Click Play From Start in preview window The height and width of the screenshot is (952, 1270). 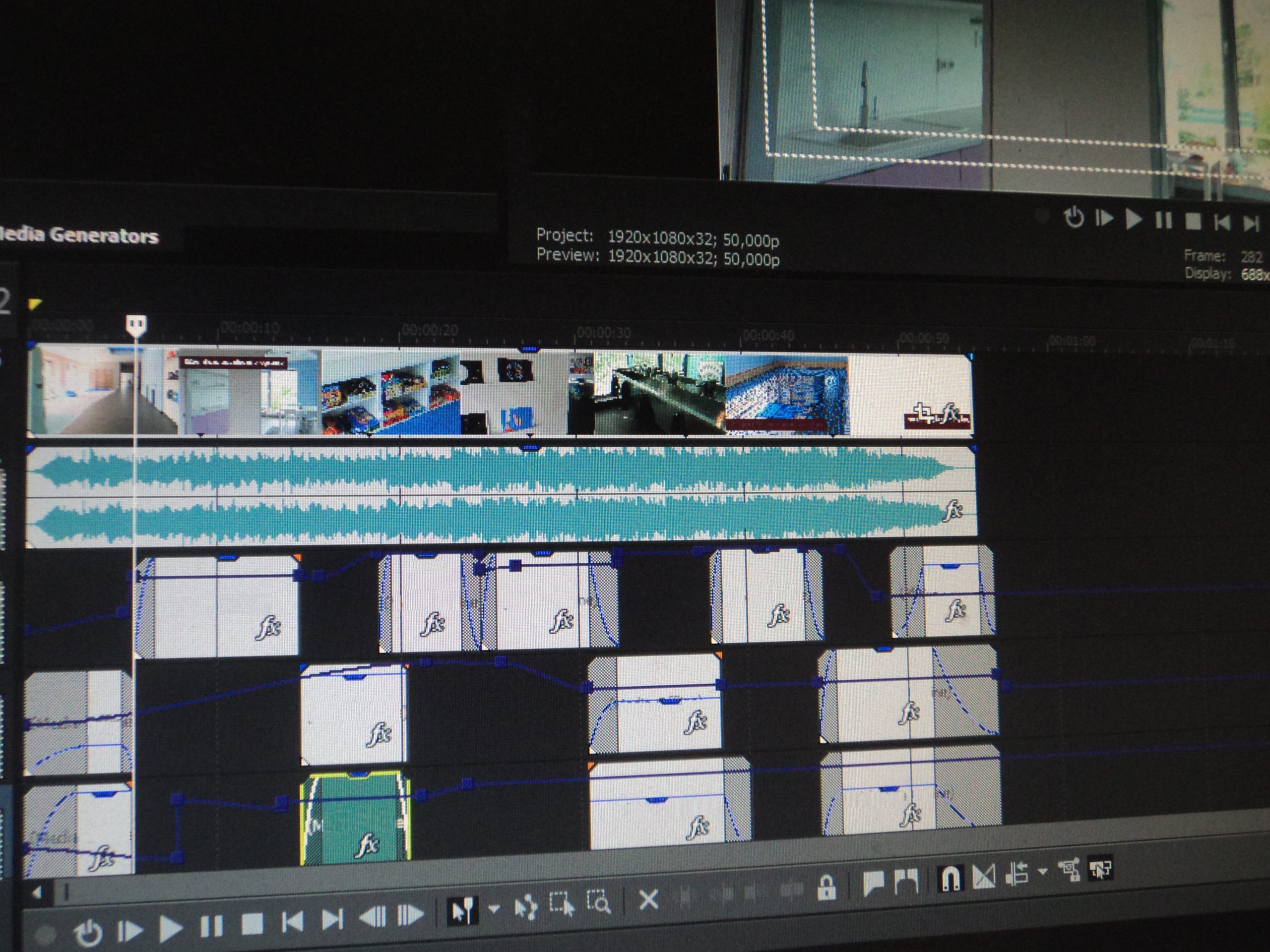[1104, 219]
